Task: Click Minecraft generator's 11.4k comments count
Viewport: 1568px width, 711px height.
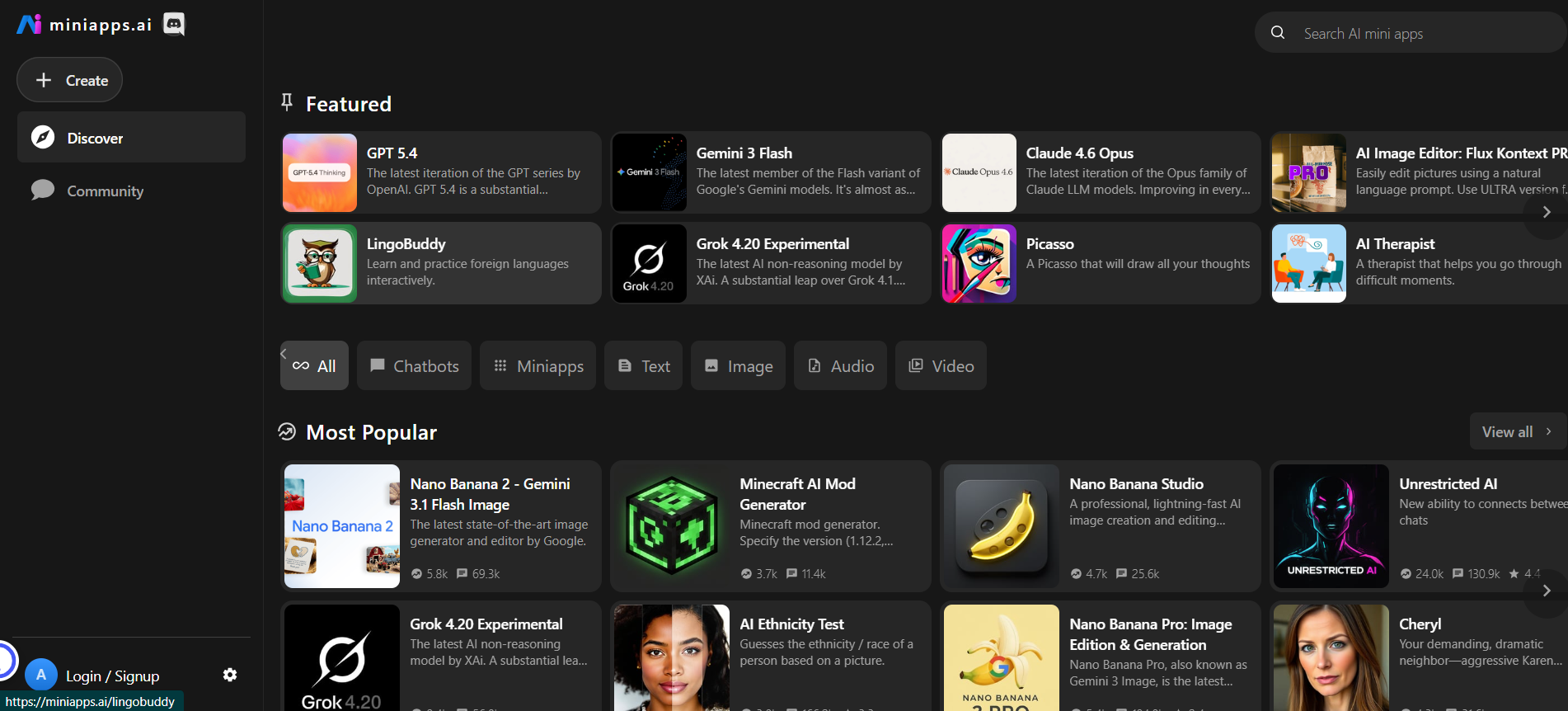Action: pos(806,574)
